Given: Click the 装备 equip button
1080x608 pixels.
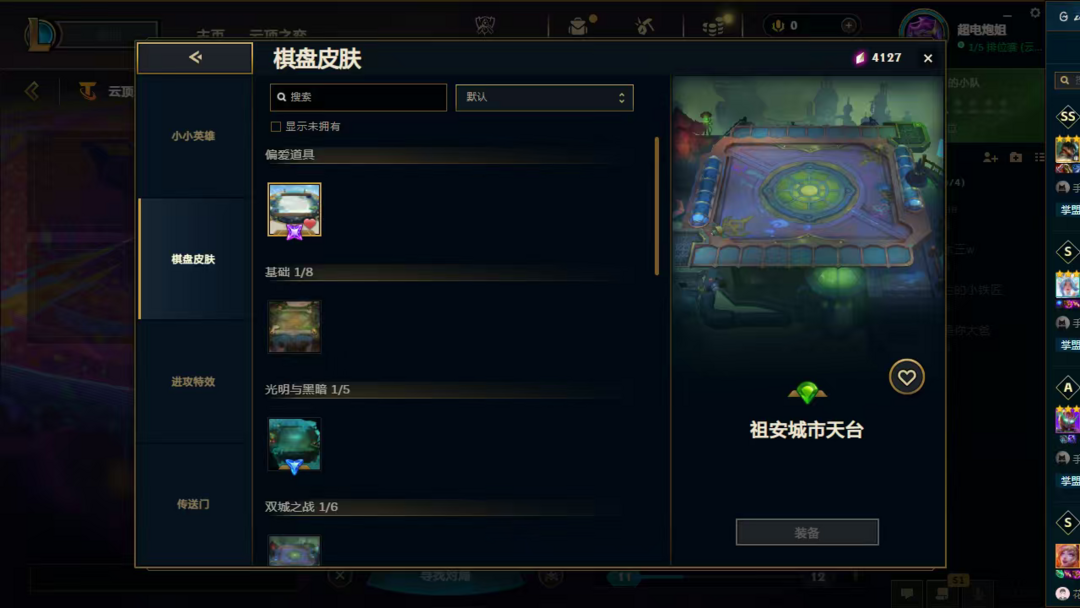Looking at the screenshot, I should click(807, 532).
